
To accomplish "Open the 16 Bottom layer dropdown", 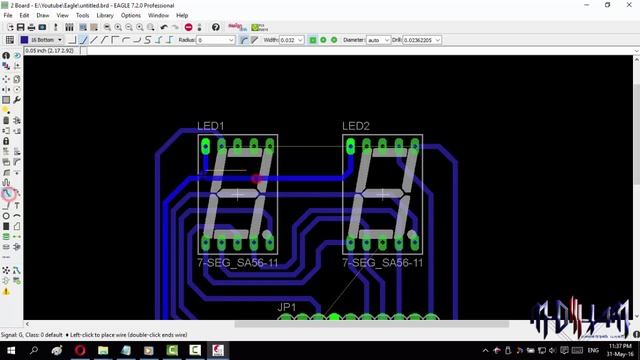I will coord(60,40).
